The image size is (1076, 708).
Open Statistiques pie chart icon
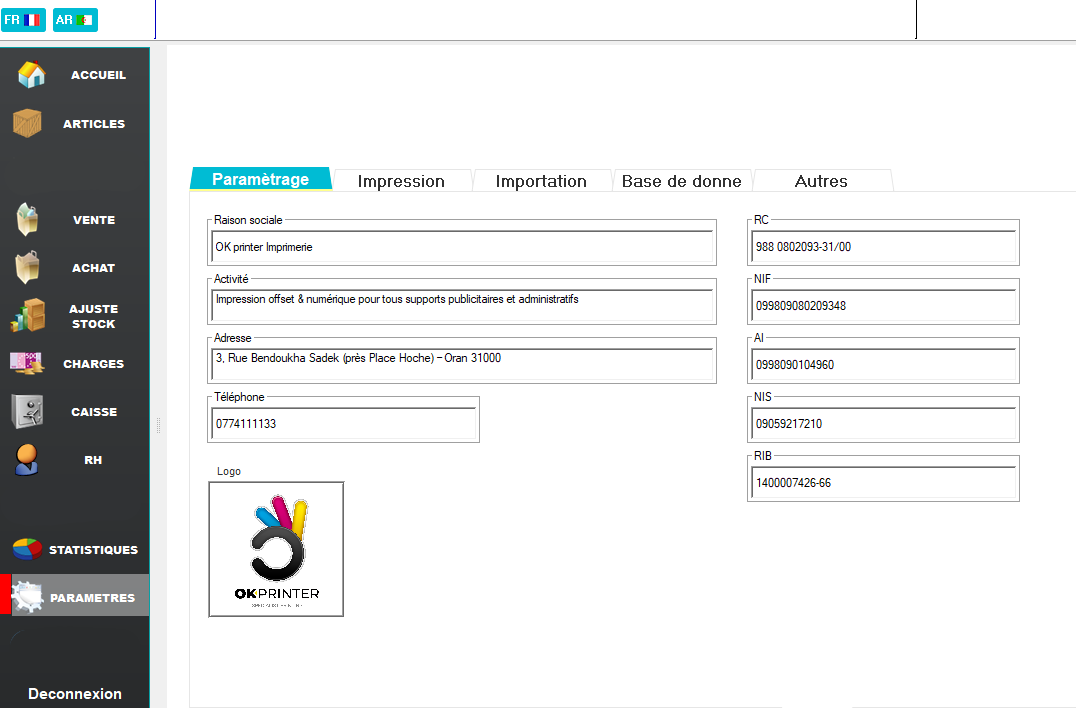pyautogui.click(x=27, y=550)
